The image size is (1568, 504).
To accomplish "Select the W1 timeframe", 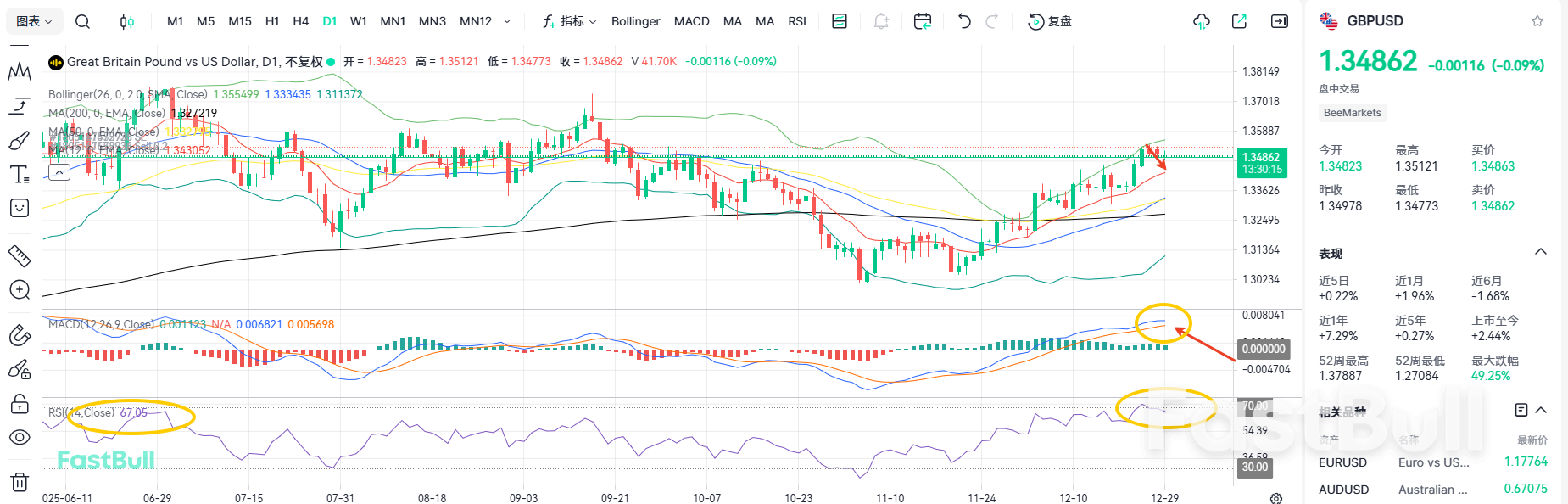I will (x=359, y=21).
